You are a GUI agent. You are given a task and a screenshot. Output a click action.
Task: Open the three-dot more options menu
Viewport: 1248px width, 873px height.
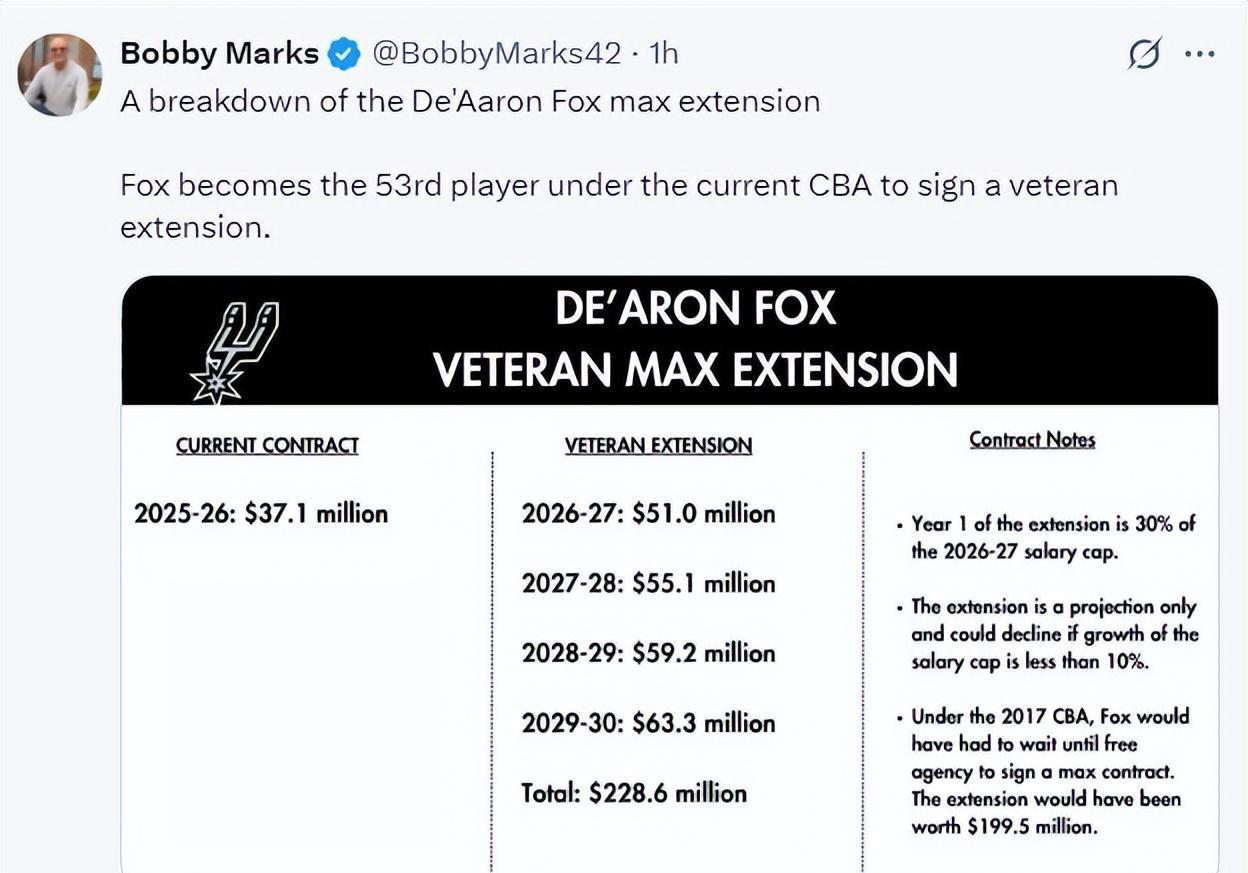(1199, 54)
